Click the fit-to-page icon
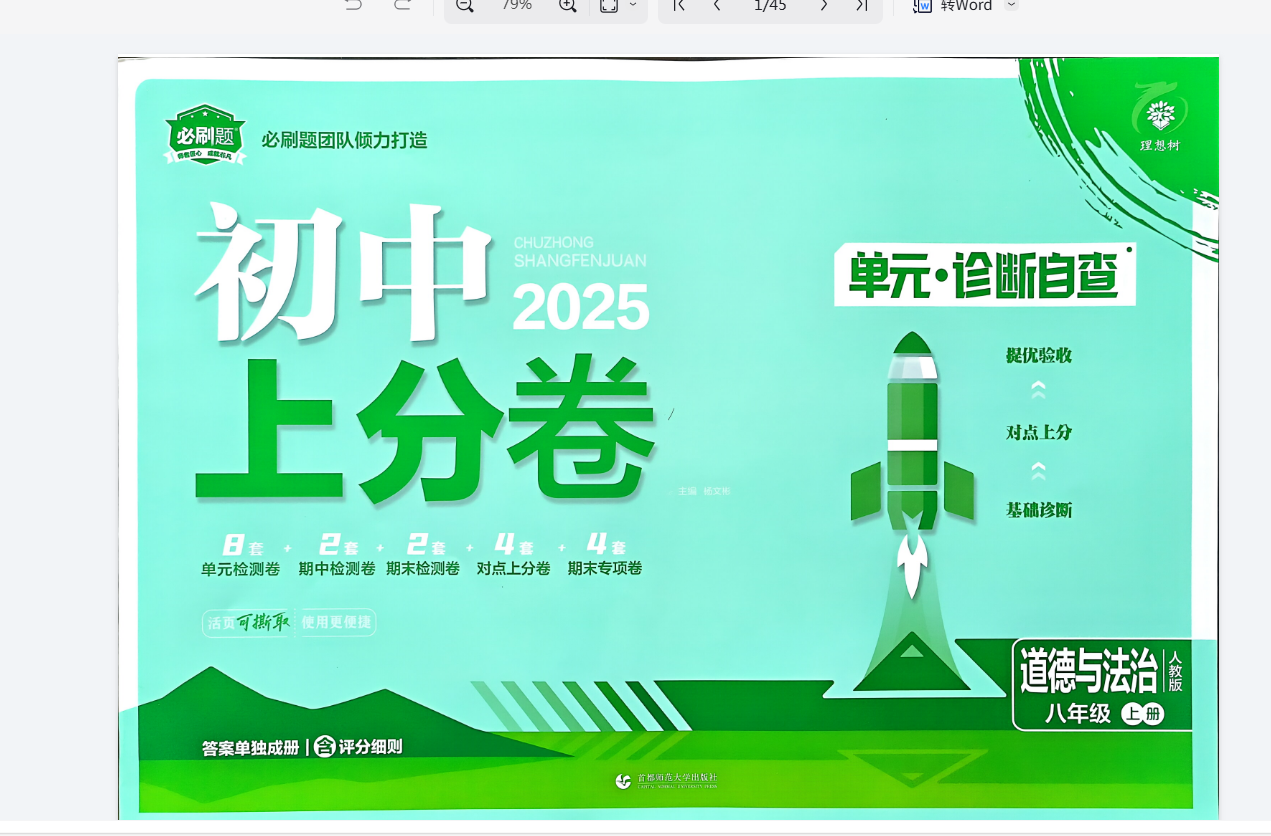1271x836 pixels. click(x=608, y=5)
